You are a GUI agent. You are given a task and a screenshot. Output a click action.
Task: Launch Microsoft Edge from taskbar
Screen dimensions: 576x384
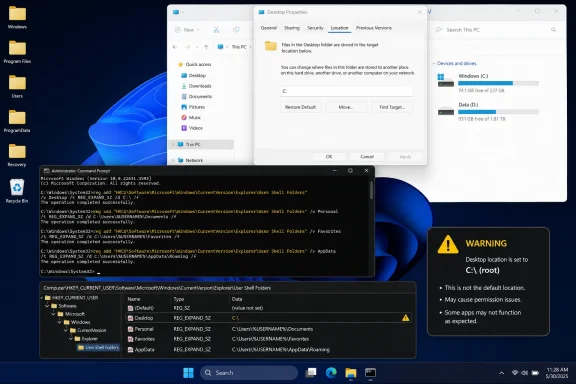[x=331, y=373]
